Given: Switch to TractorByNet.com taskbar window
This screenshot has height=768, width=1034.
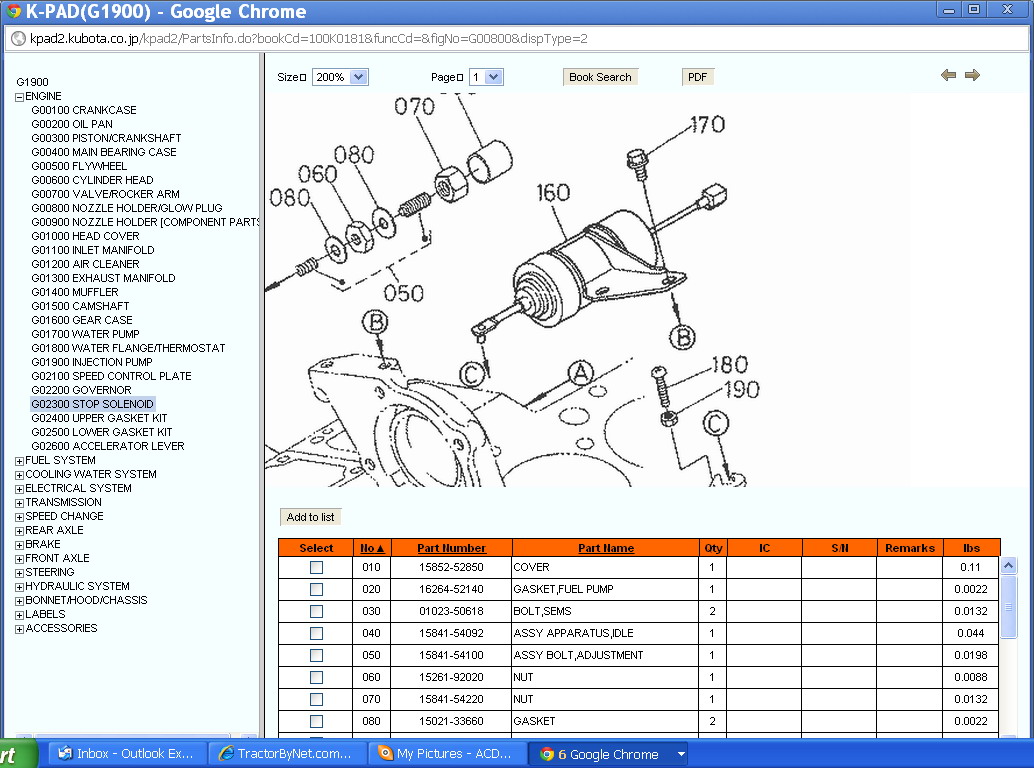Looking at the screenshot, I should (287, 753).
